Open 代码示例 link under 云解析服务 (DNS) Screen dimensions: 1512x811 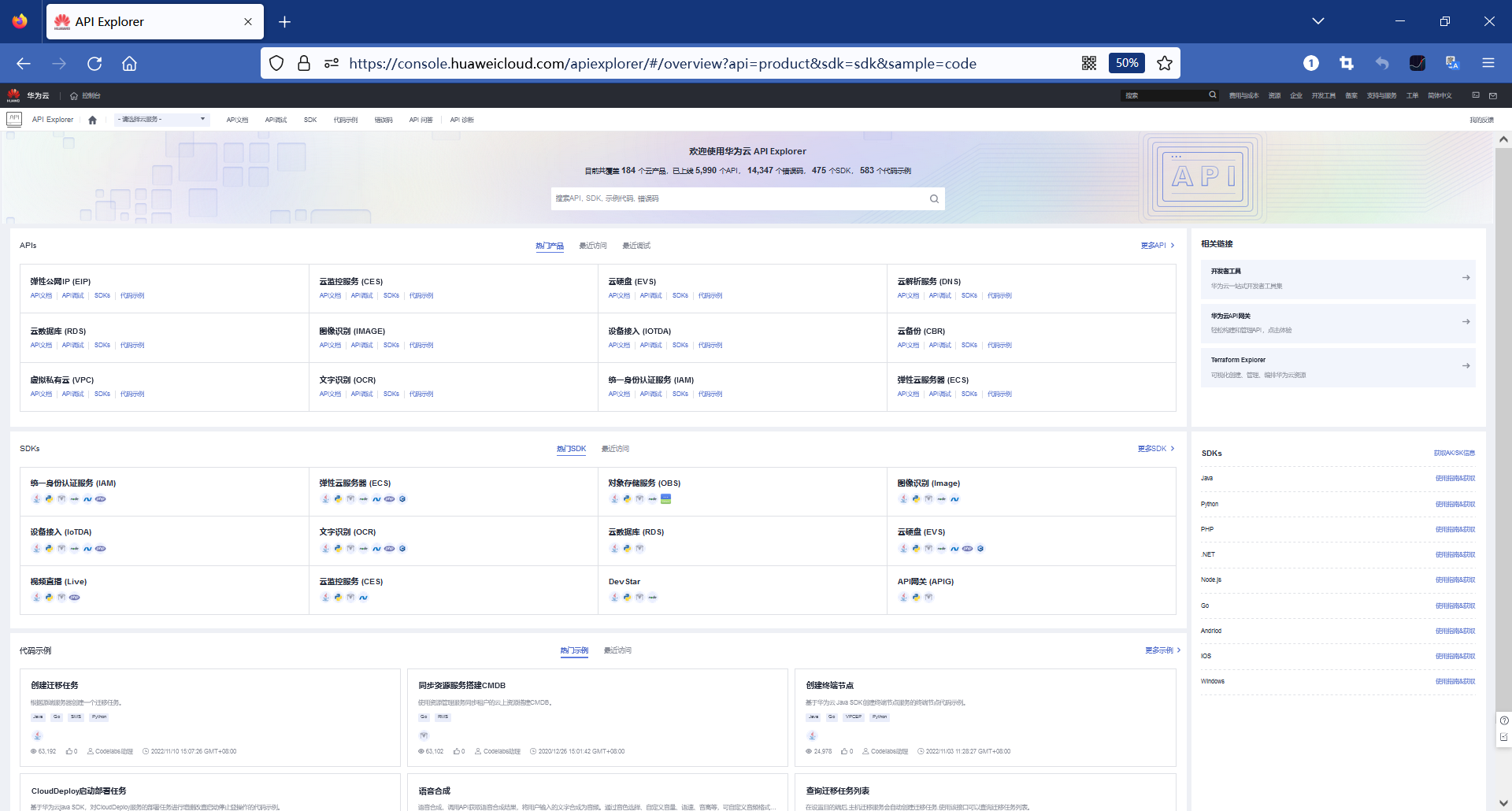point(999,296)
